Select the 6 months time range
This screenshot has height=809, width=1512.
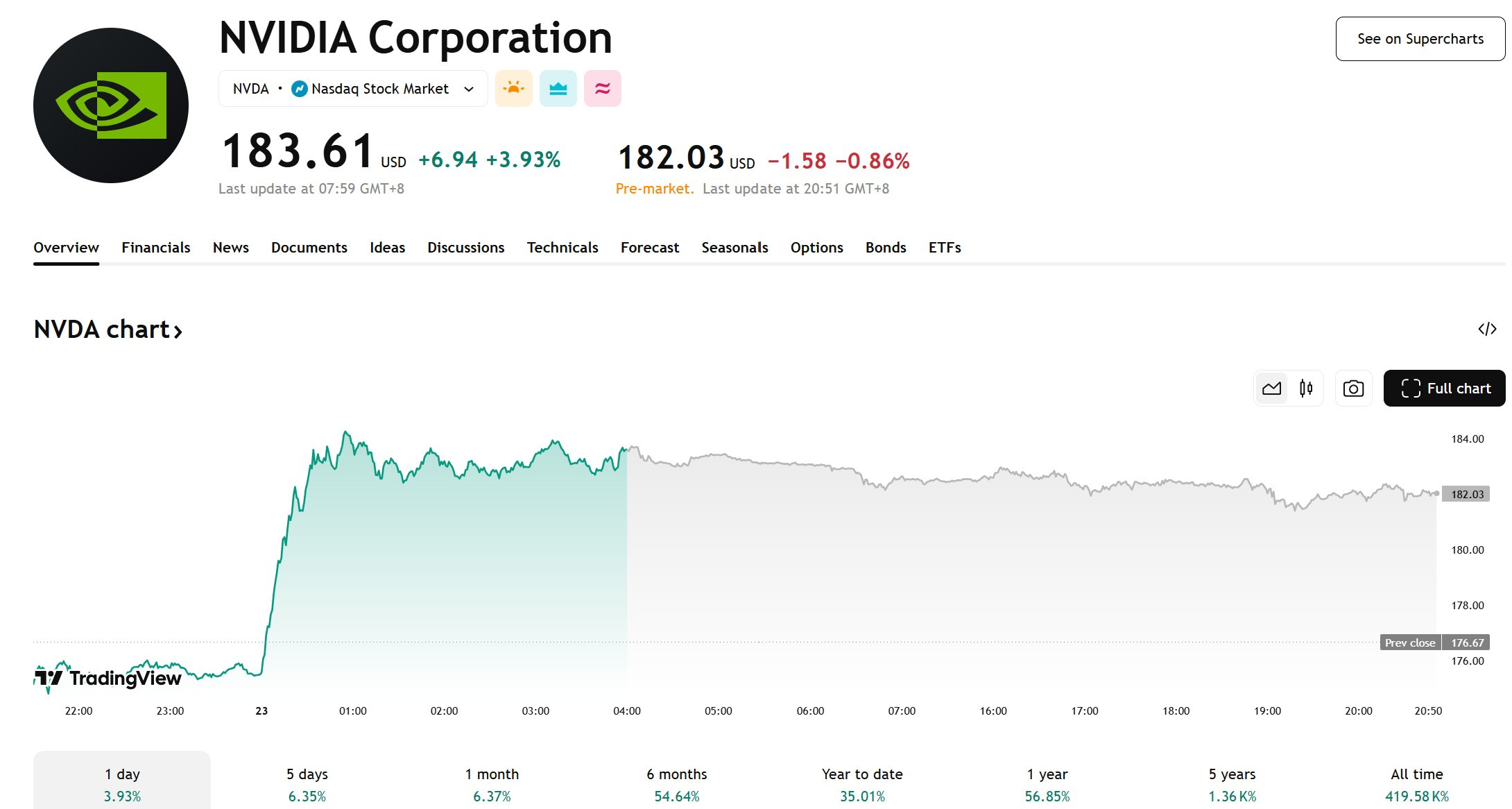tap(677, 784)
